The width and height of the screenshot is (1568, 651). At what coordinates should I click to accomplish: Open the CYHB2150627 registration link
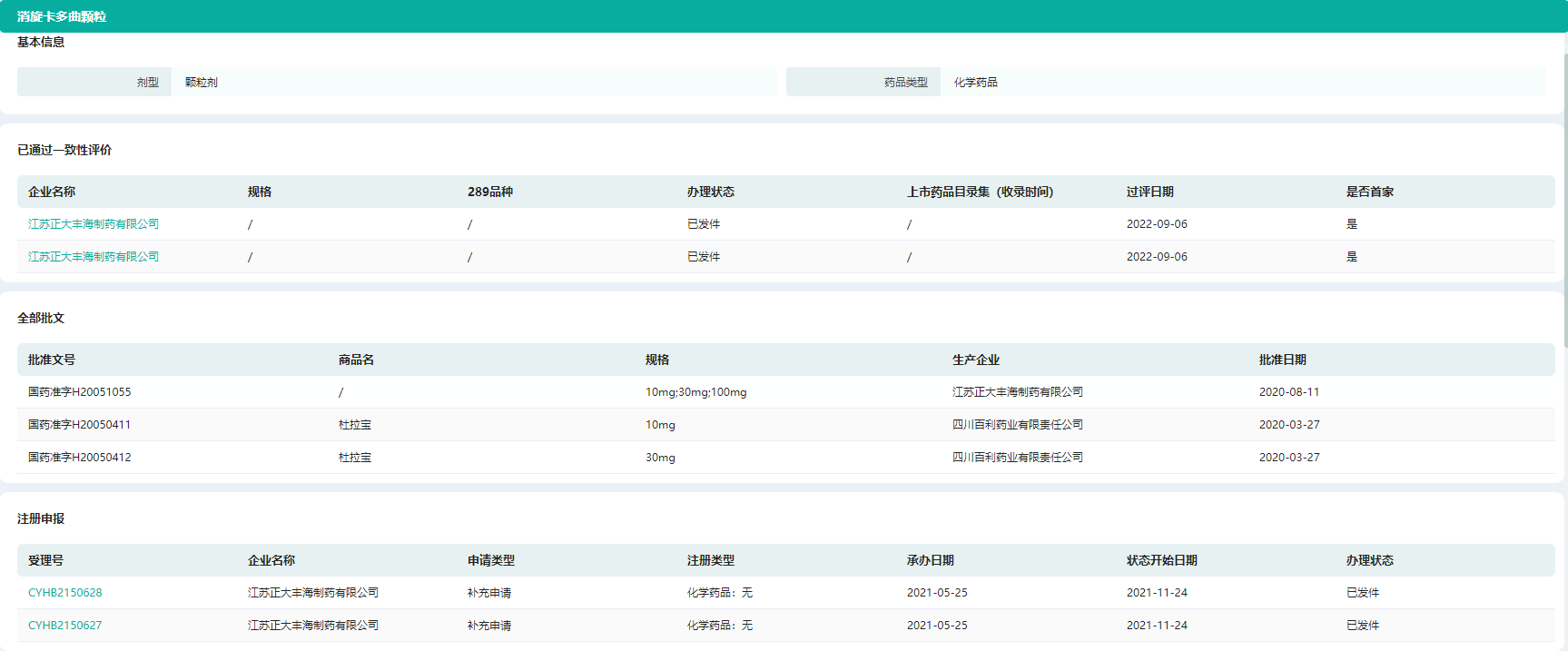pos(64,626)
